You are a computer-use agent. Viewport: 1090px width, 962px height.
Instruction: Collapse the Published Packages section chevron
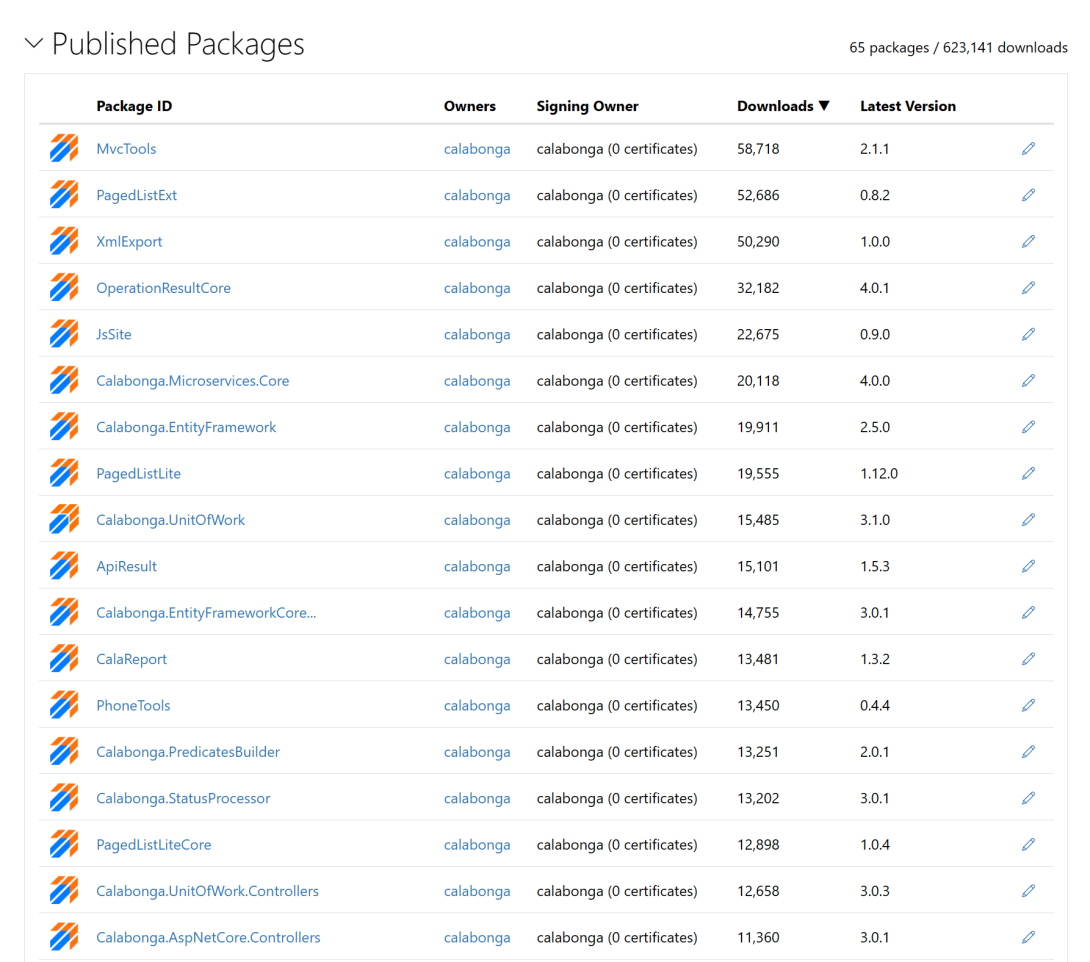click(33, 44)
